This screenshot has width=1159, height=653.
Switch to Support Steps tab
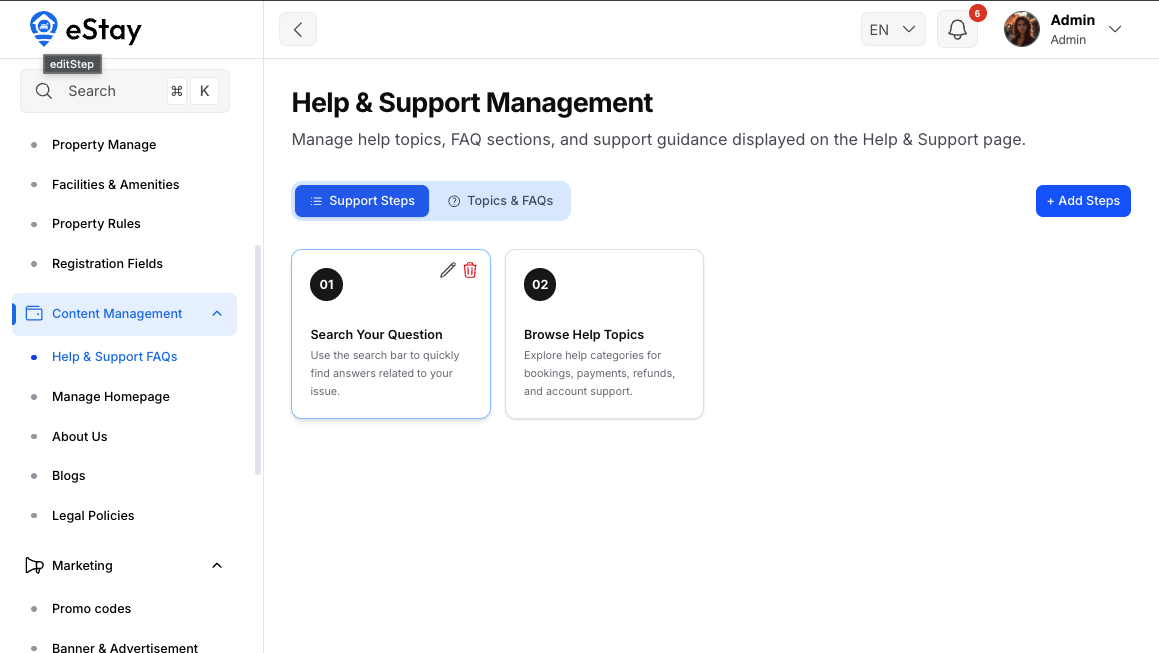362,201
